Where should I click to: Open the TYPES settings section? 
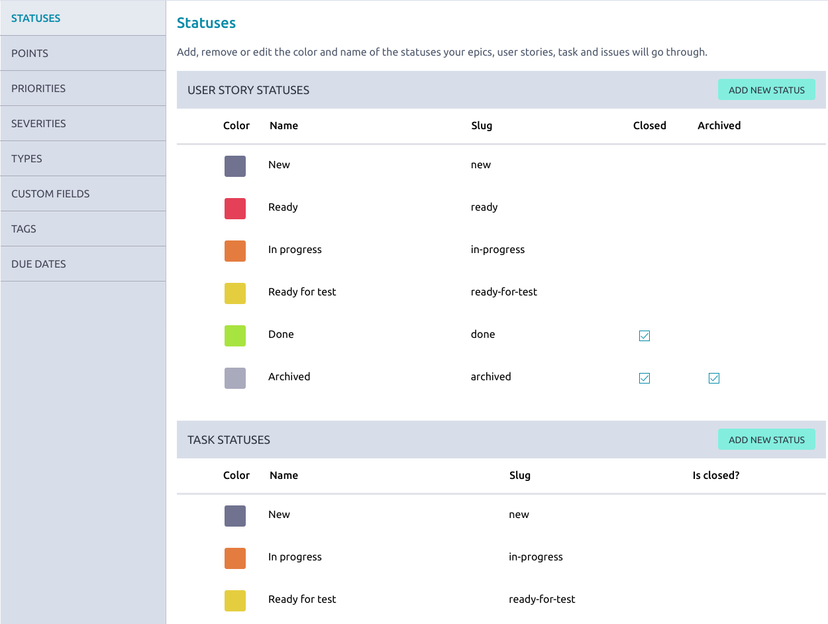click(x=29, y=158)
